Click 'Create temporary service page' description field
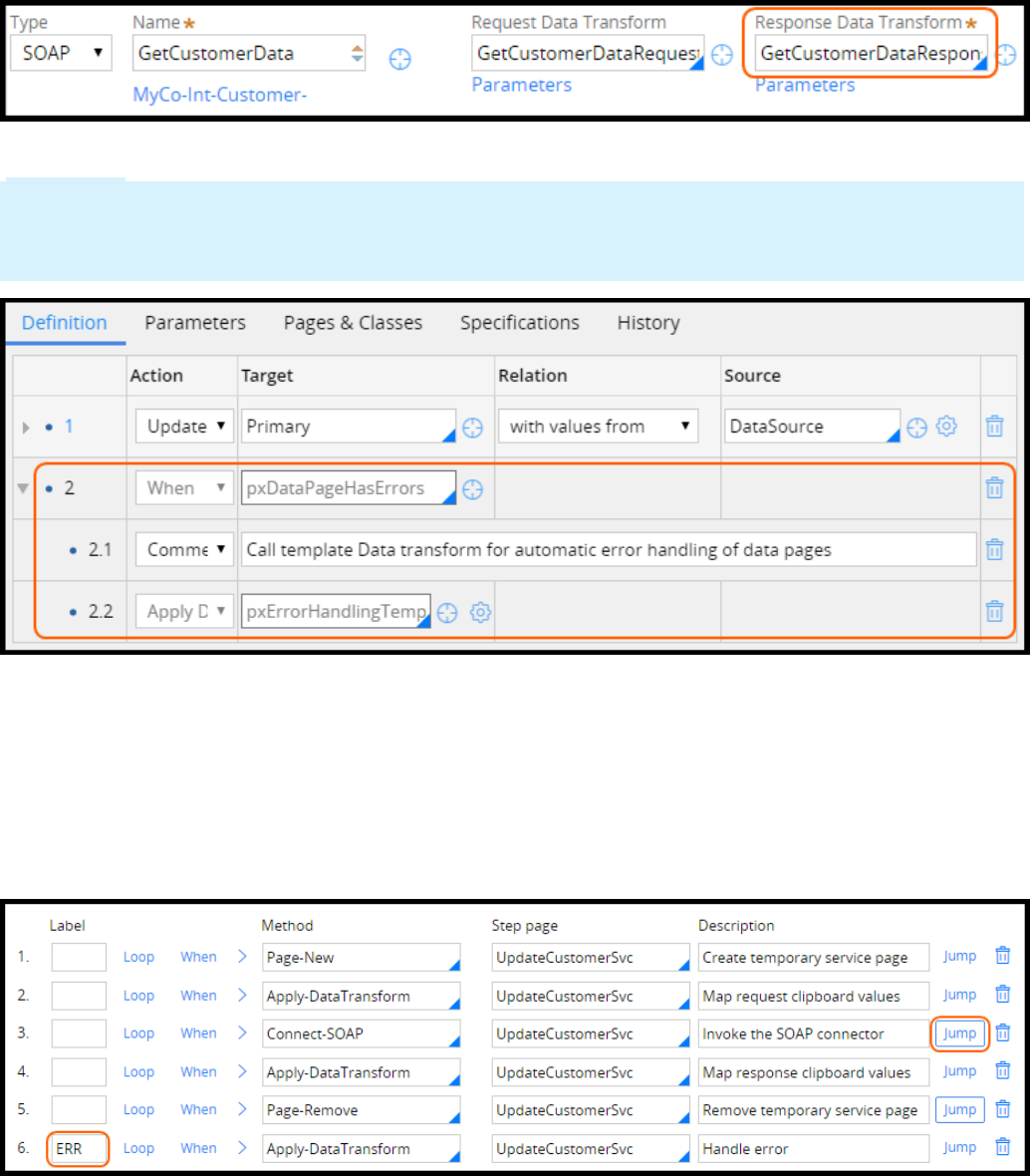Image resolution: width=1030 pixels, height=1176 pixels. (x=814, y=957)
